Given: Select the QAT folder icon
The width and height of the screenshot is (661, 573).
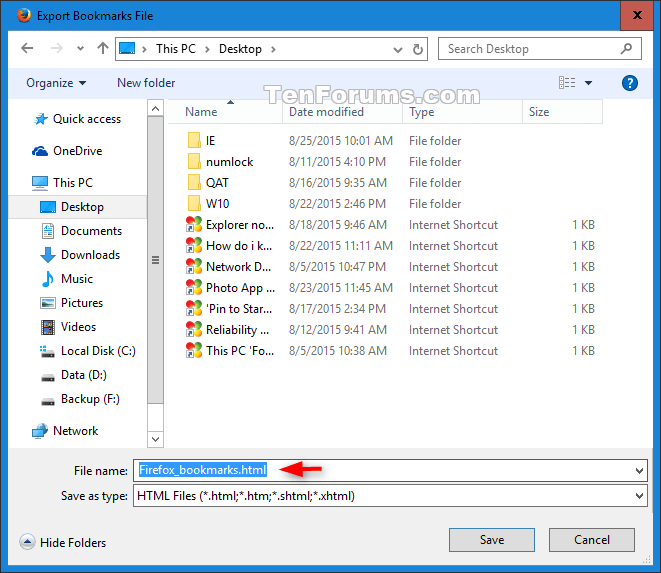Looking at the screenshot, I should click(194, 183).
